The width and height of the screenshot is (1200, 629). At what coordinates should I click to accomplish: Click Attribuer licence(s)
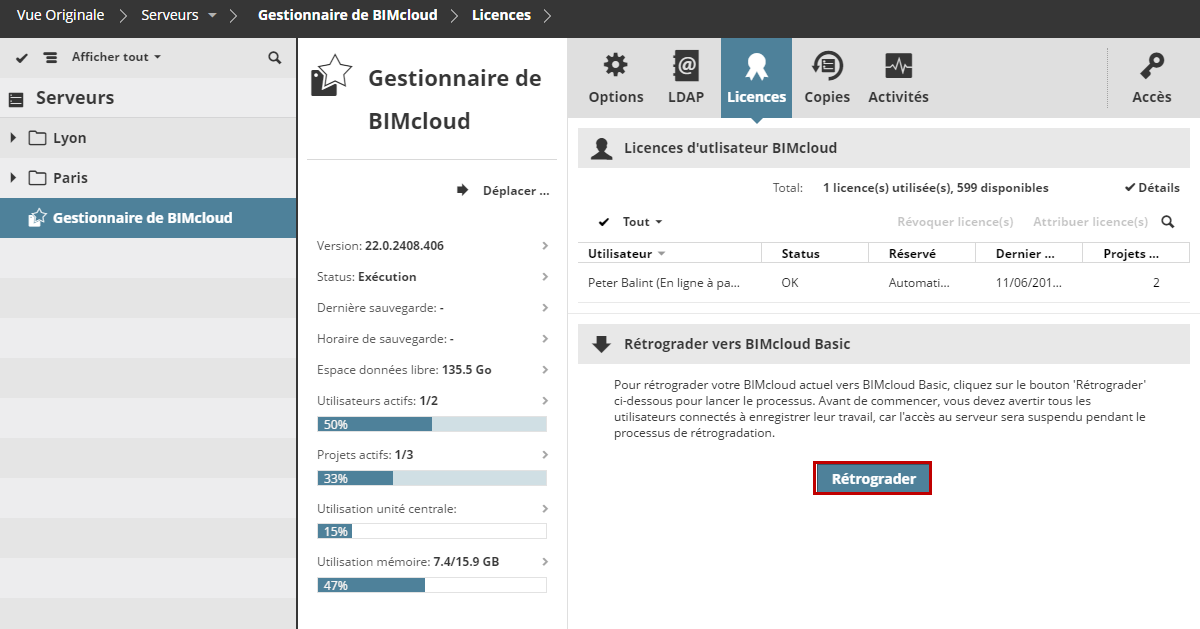1090,222
